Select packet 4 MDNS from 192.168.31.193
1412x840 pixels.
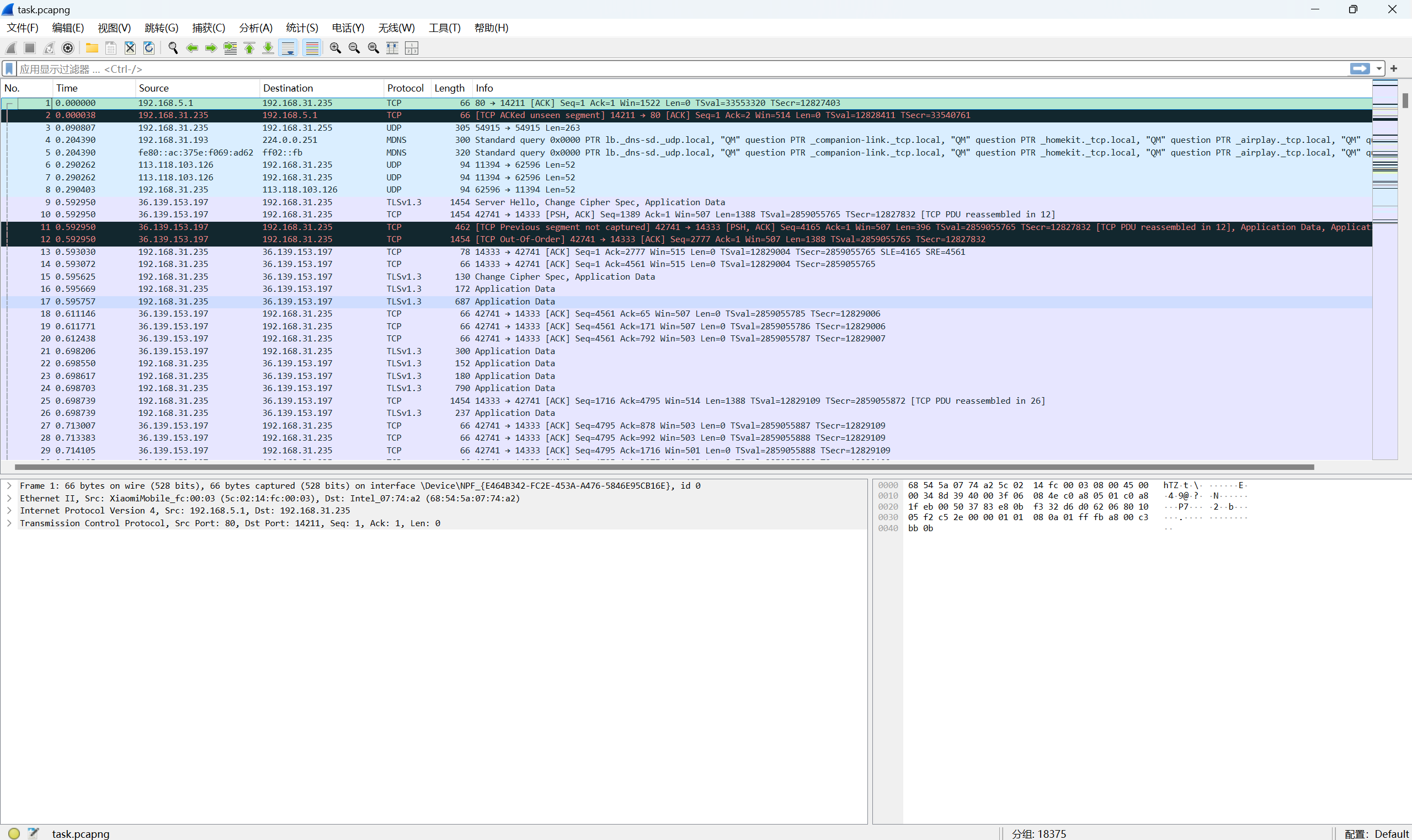(x=686, y=140)
